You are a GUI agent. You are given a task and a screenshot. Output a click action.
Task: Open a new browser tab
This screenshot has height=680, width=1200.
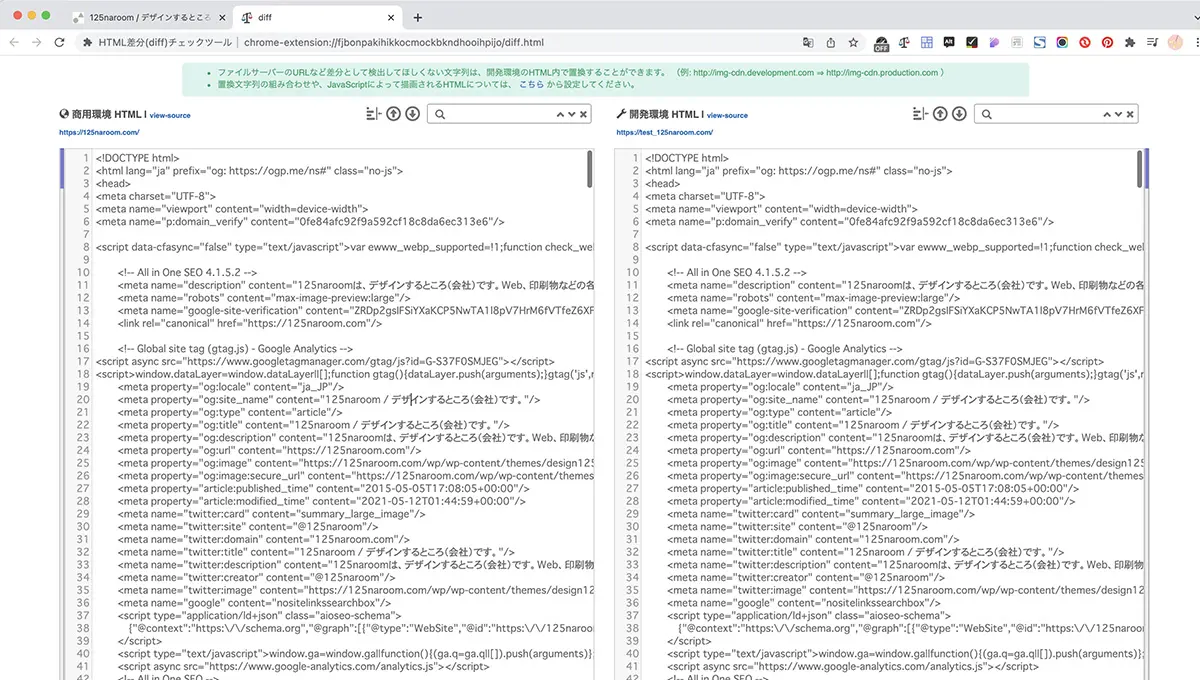(418, 17)
